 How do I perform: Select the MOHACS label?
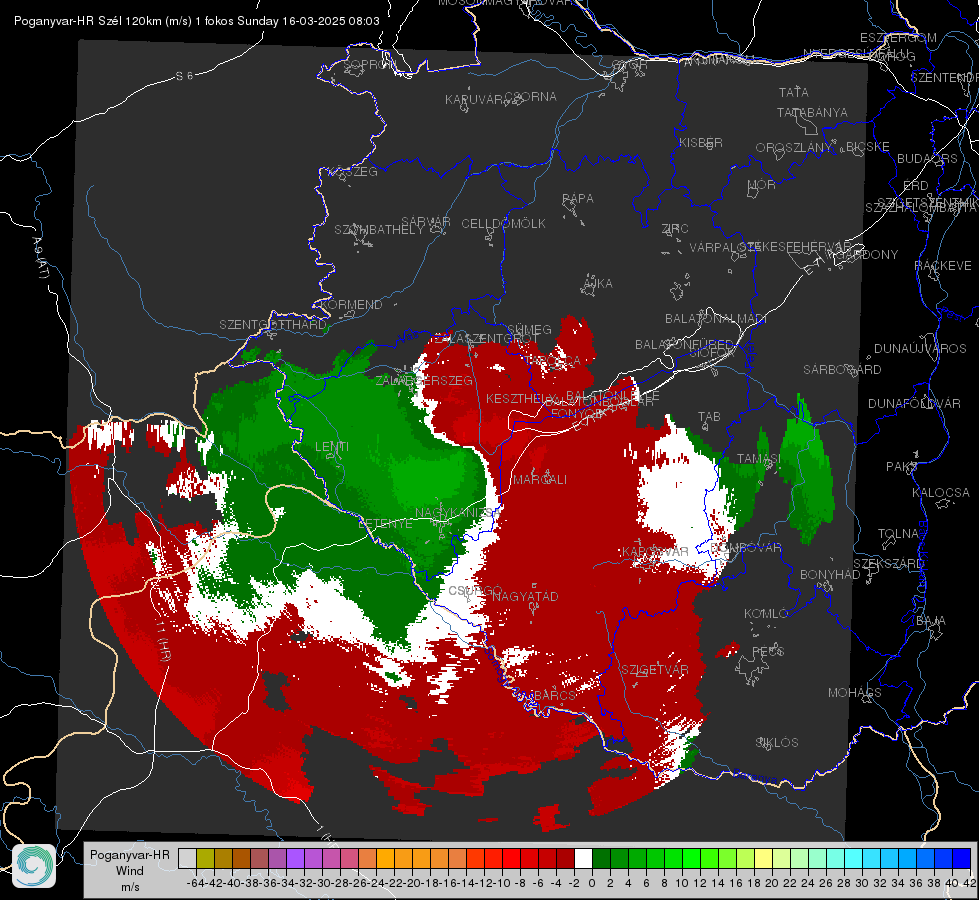point(855,693)
